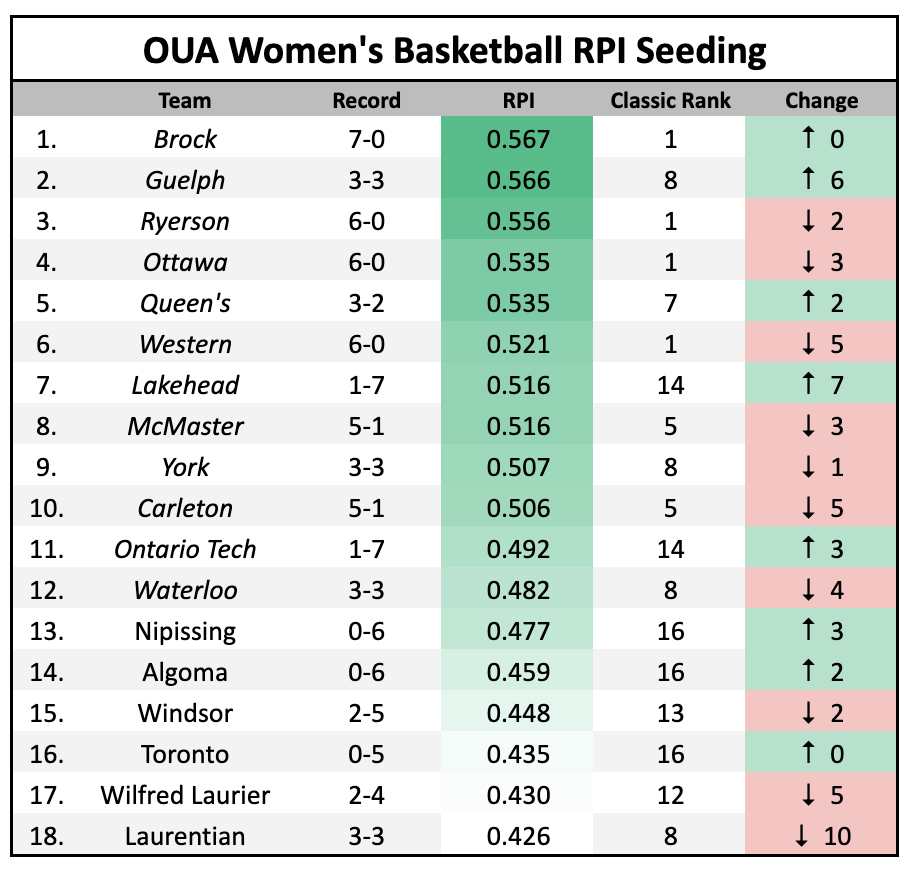Click the Ryerson team name
The width and height of the screenshot is (912, 872).
pos(185,222)
